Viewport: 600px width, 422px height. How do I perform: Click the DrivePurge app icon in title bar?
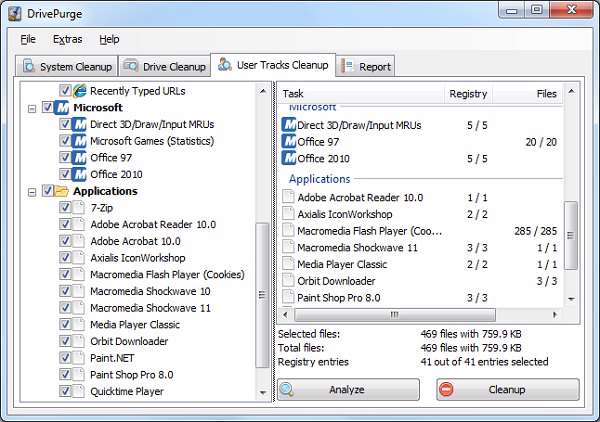[x=15, y=14]
